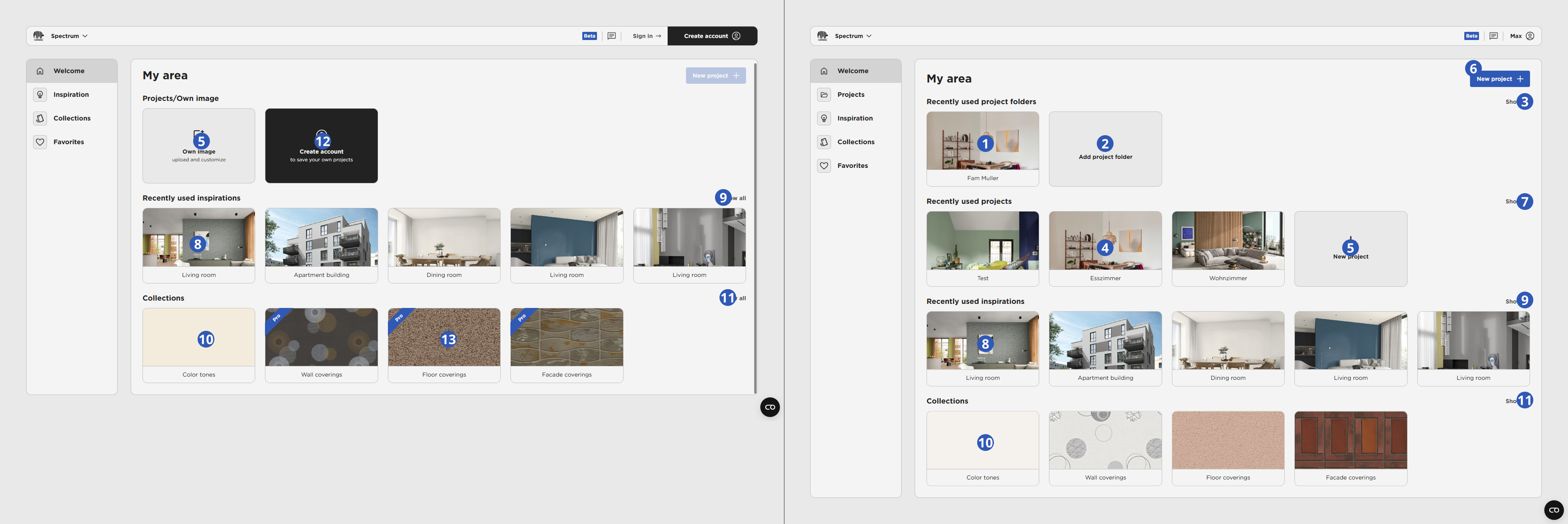The height and width of the screenshot is (524, 1568).
Task: Open the Projects folder icon in sidebar
Action: (824, 94)
